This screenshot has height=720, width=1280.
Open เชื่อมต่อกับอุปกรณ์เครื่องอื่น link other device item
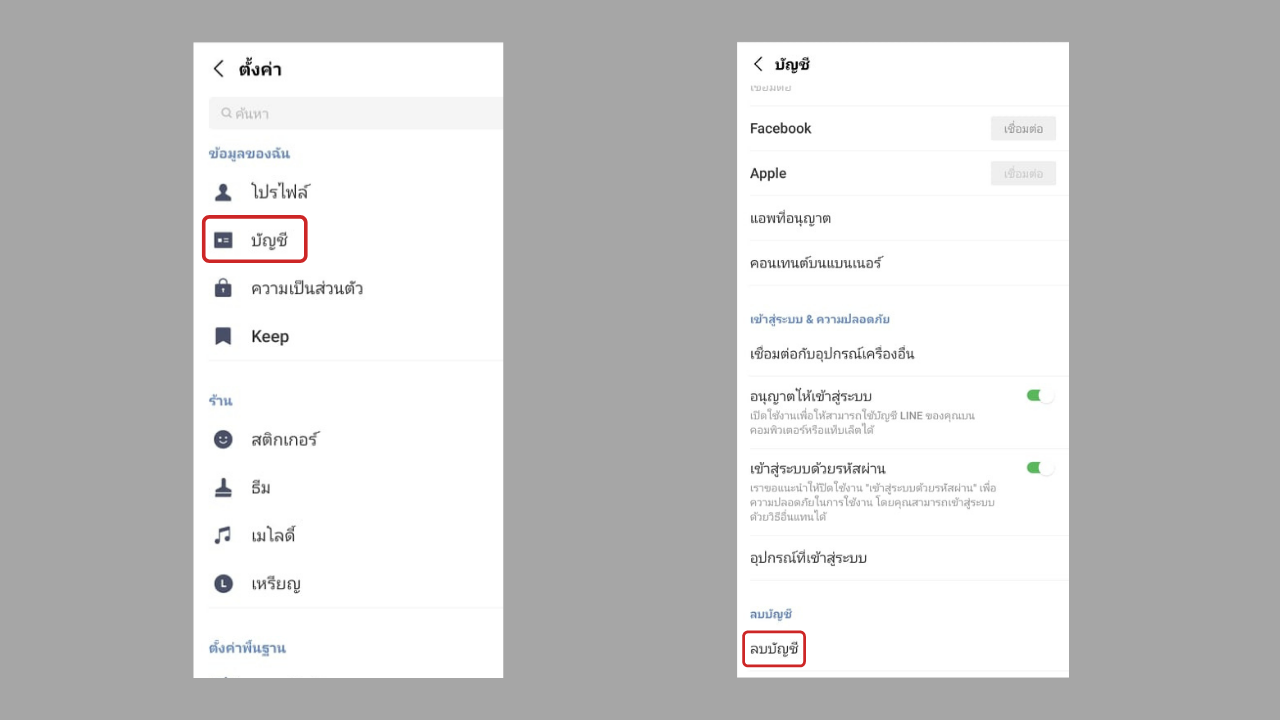coord(832,354)
